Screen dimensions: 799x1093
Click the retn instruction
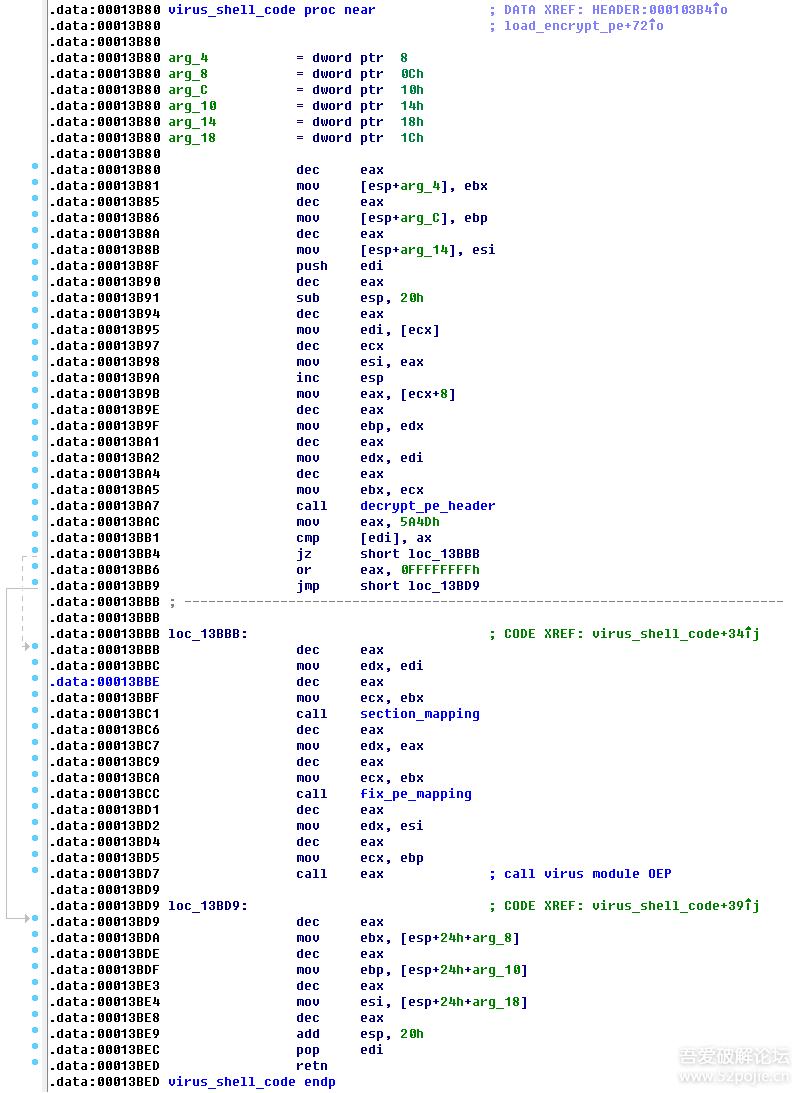tap(312, 1066)
